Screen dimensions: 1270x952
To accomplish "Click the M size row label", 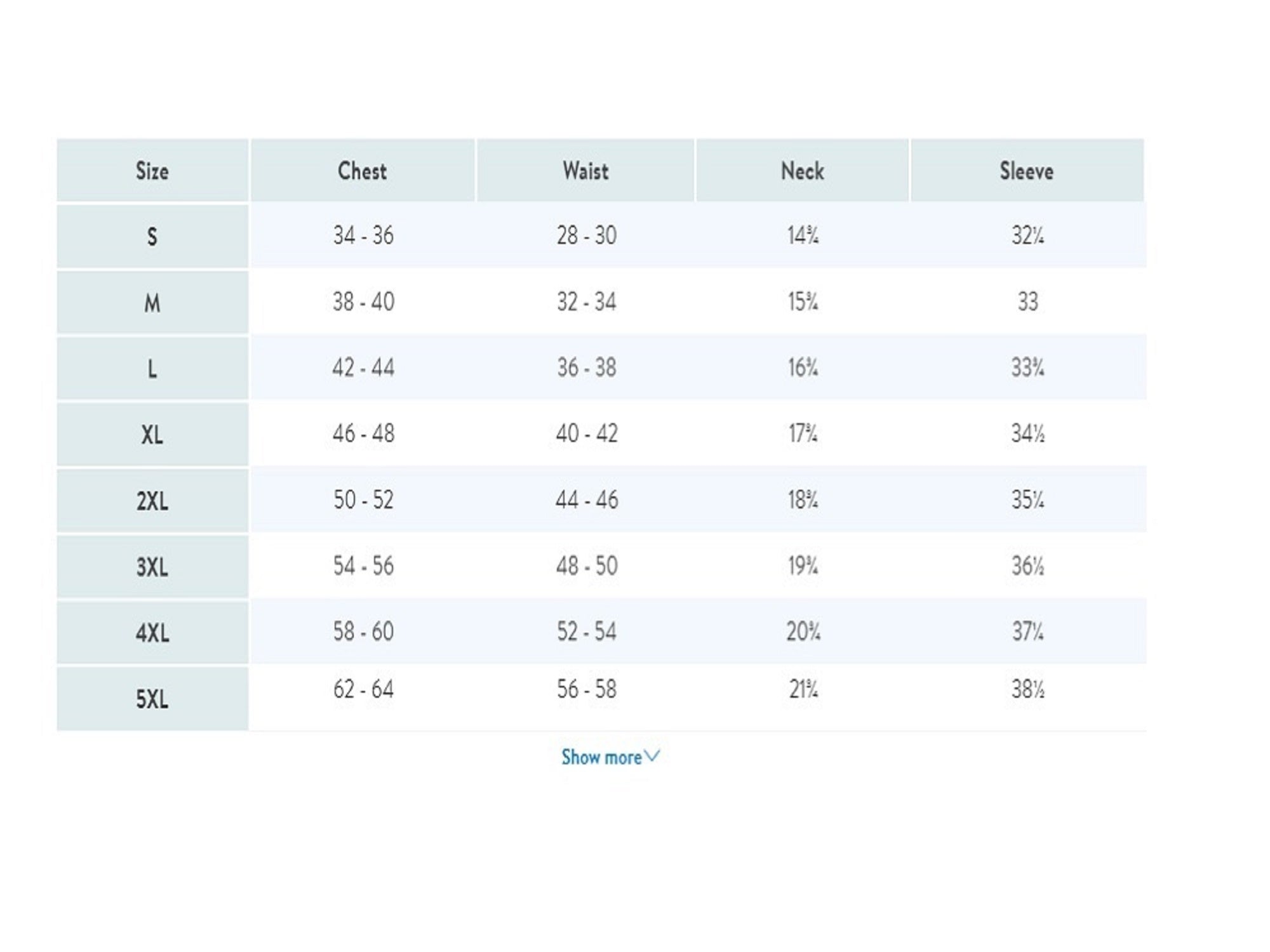I will point(152,303).
